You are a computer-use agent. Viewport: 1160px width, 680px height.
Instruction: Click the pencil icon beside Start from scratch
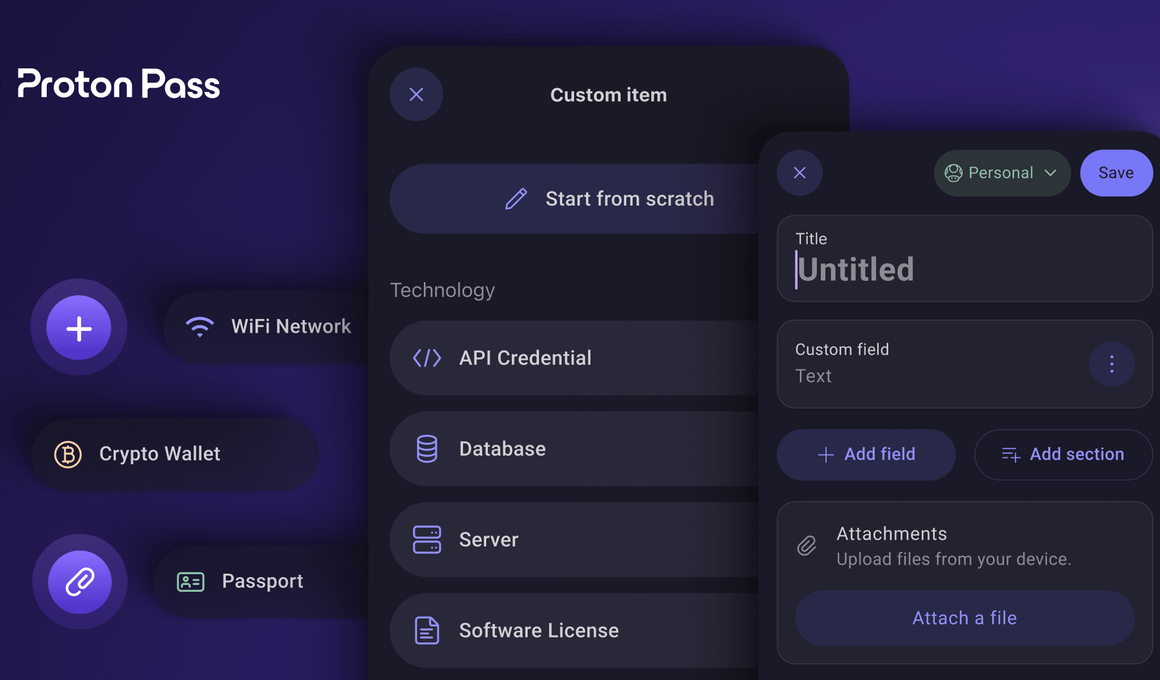coord(516,198)
